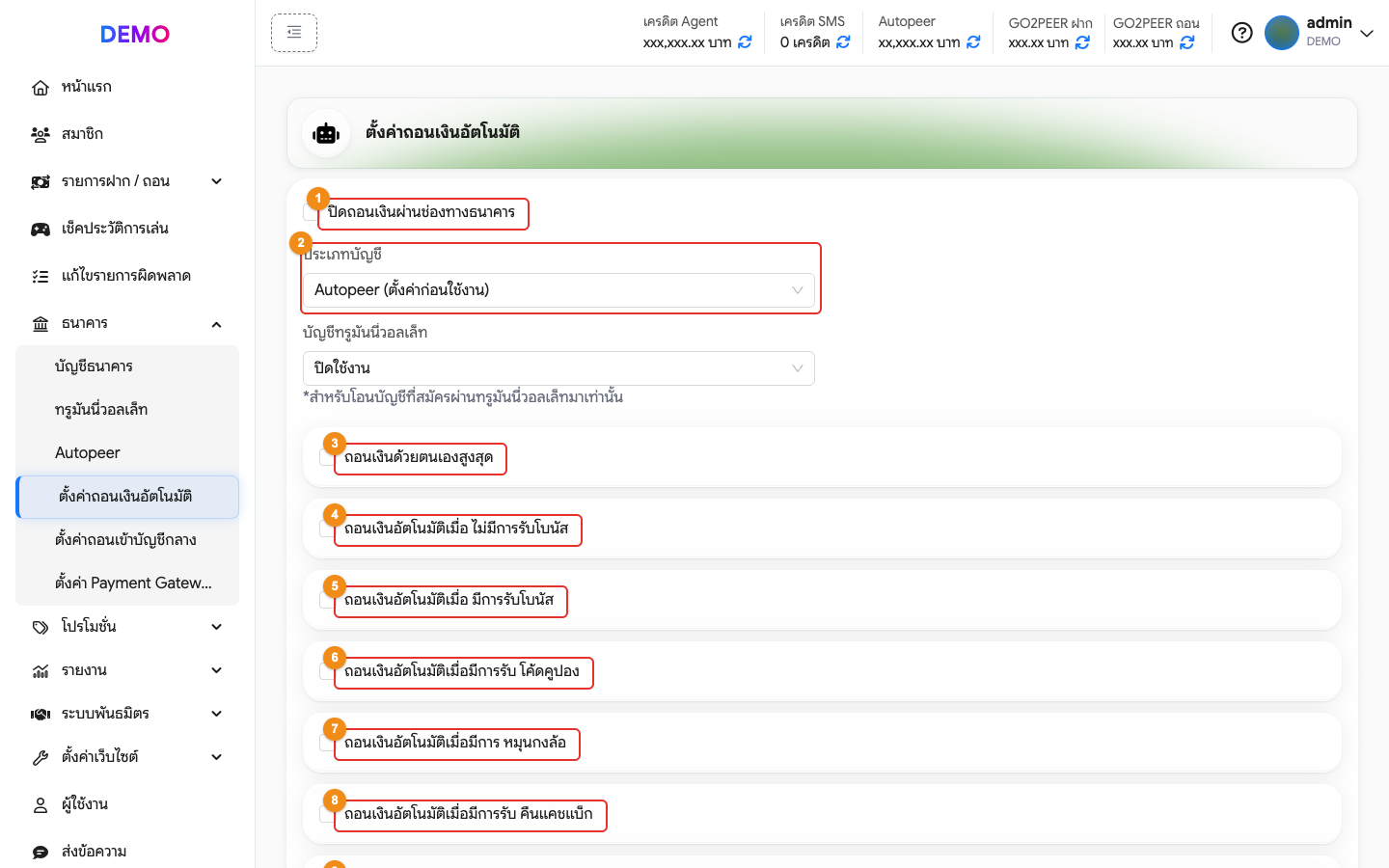Click the home icon beside หน้าแรก
1389x868 pixels.
41,88
